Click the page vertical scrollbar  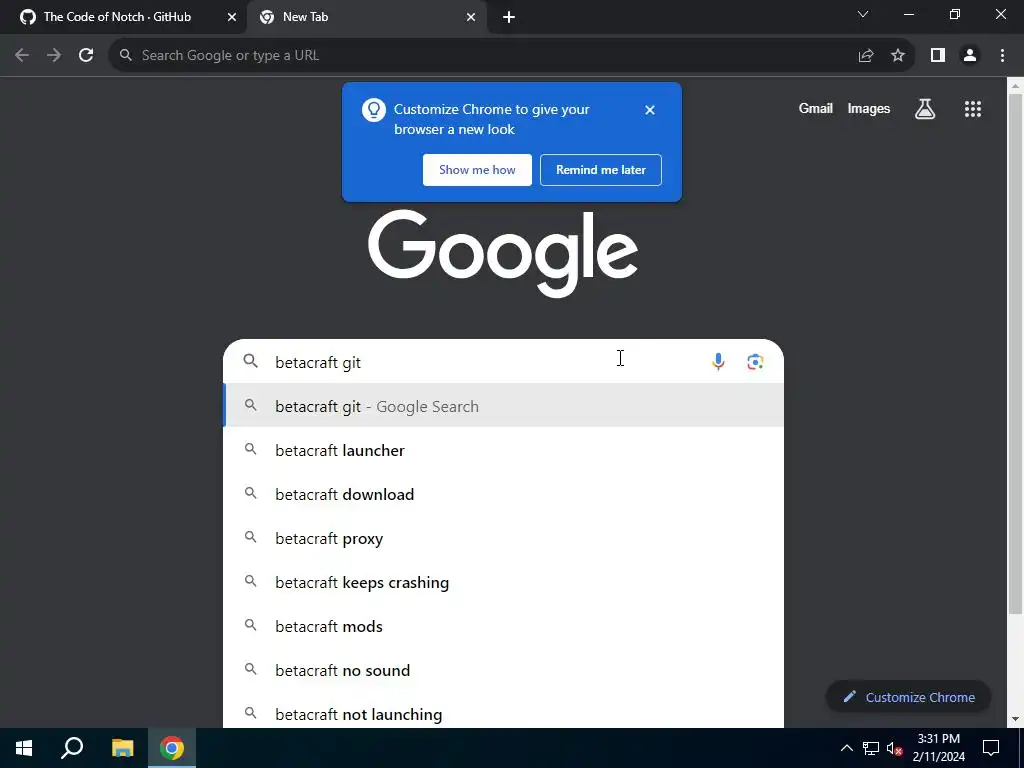tap(1015, 353)
